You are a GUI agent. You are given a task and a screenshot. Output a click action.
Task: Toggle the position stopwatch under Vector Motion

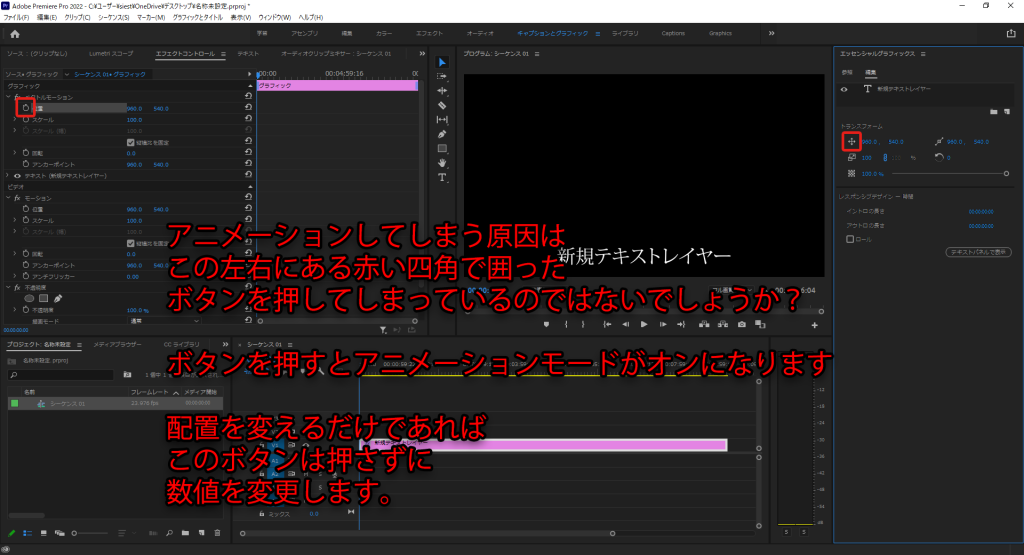[27, 107]
